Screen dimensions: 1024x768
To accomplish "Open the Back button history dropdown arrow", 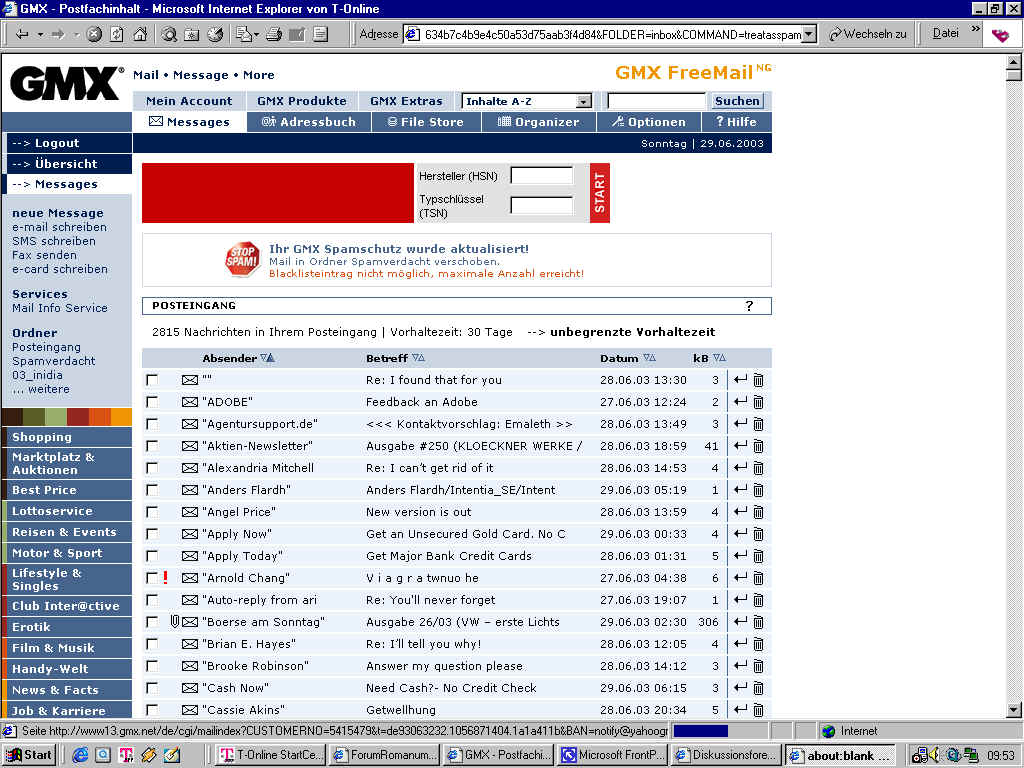I will pos(40,34).
